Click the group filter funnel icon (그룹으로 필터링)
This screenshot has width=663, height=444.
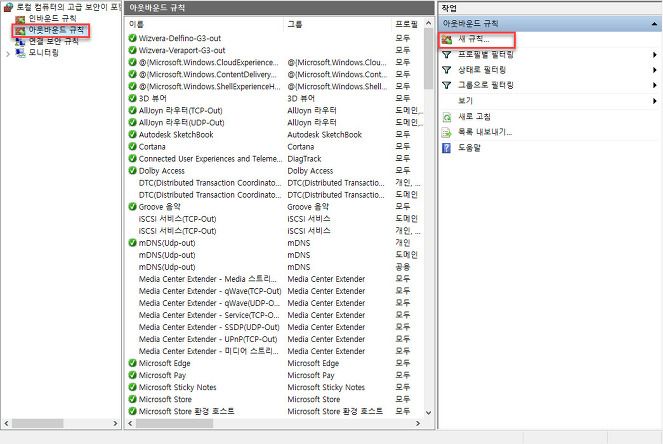[447, 85]
